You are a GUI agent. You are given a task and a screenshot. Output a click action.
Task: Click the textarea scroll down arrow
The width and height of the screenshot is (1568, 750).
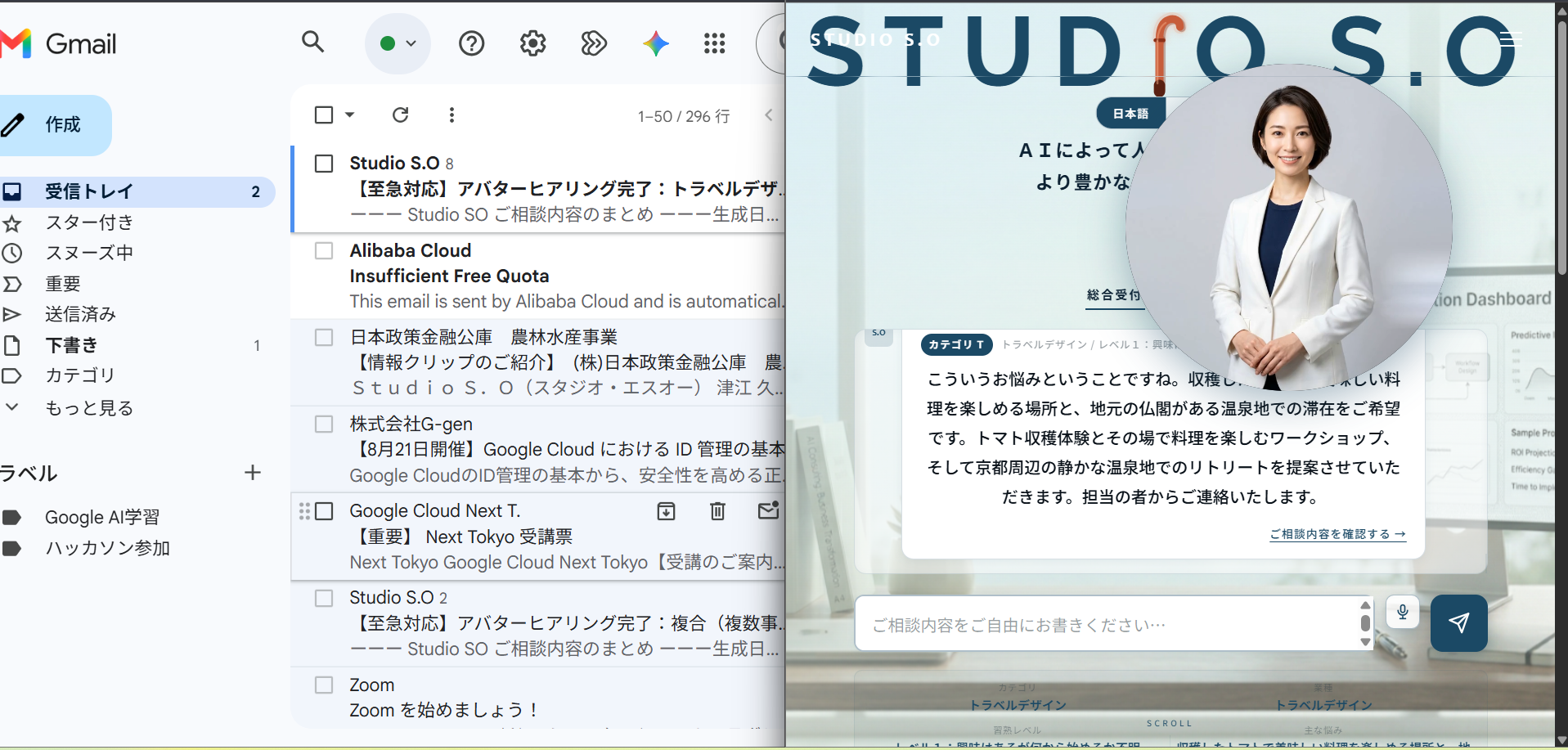coord(1365,642)
